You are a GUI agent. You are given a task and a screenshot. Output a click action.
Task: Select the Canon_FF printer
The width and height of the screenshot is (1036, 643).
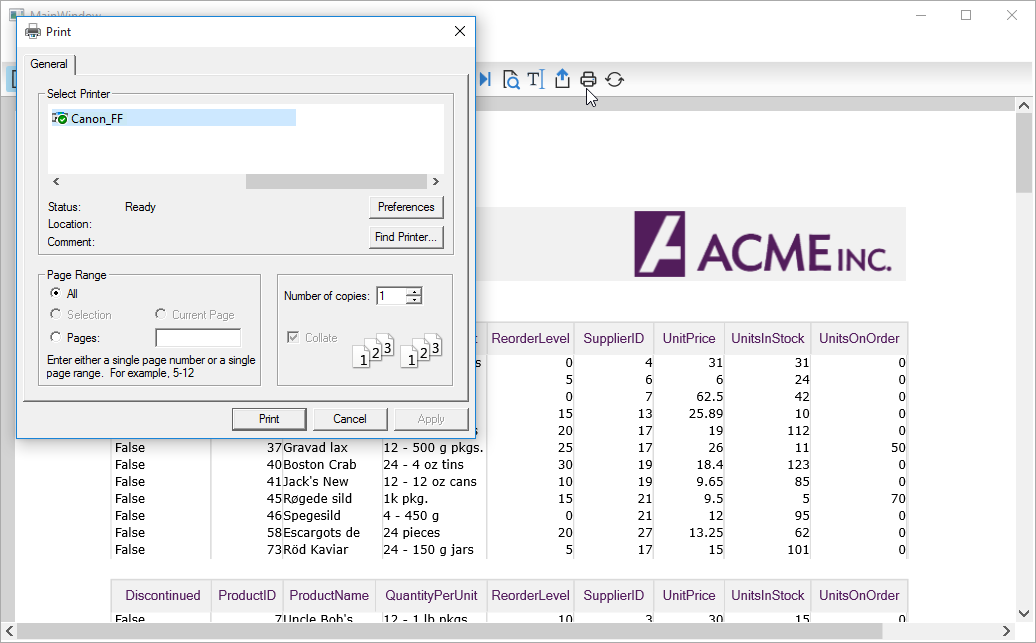(x=96, y=118)
